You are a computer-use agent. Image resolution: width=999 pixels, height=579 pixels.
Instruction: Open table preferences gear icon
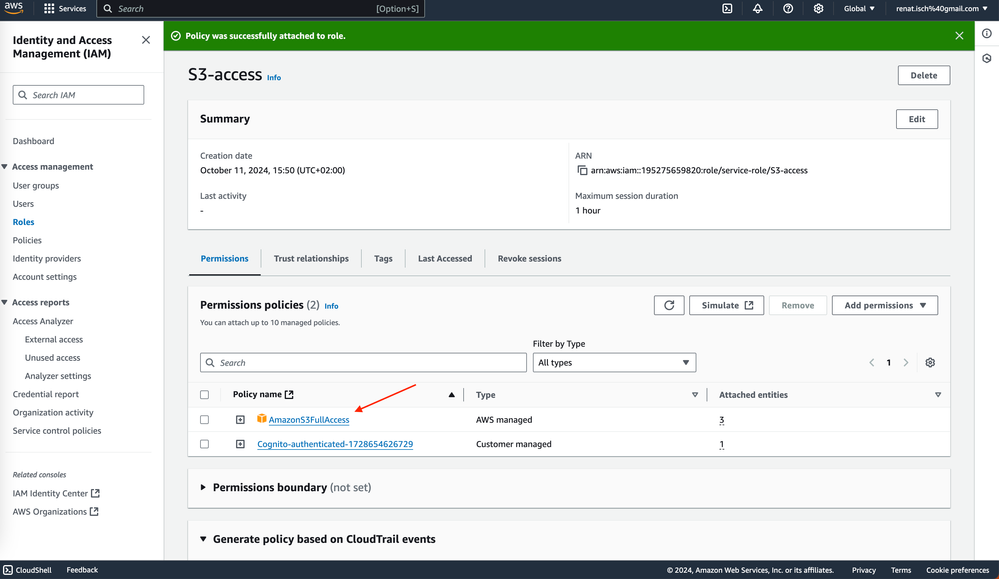coord(930,362)
